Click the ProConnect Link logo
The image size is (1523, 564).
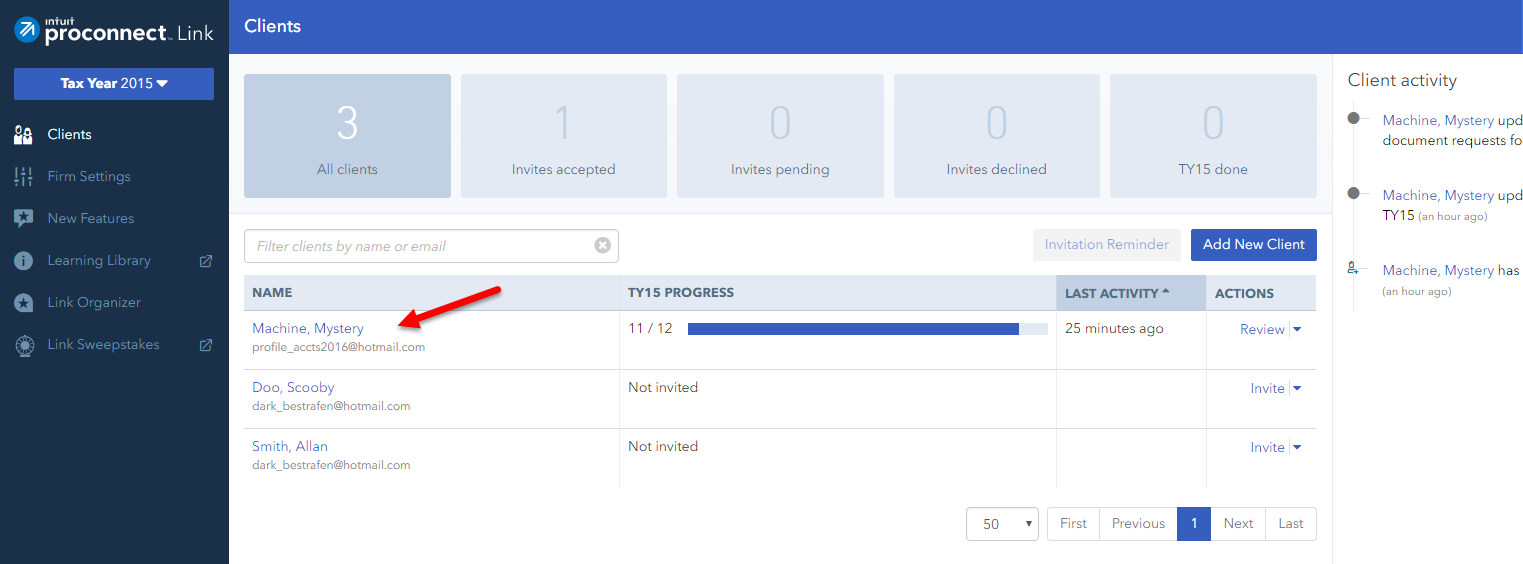coord(114,30)
